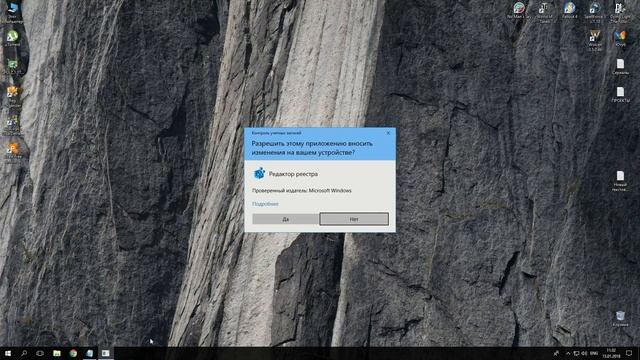Click the Редактор реестра blue cube icon
This screenshot has width=640, height=360.
tap(259, 173)
